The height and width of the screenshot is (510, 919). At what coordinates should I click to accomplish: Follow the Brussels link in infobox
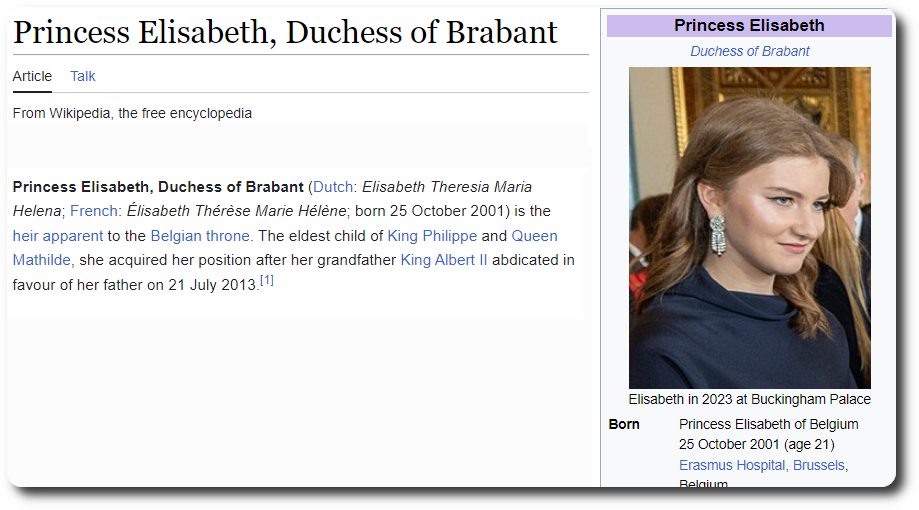pyautogui.click(x=819, y=465)
